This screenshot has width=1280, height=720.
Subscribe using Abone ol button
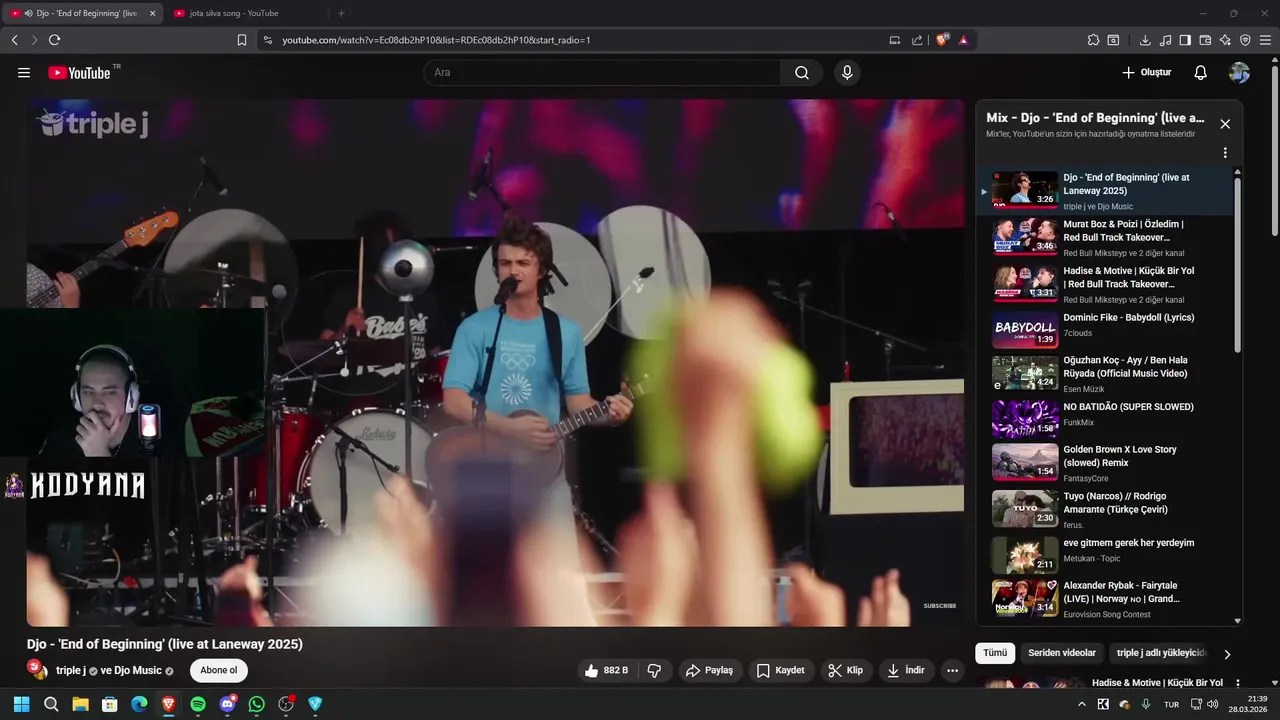click(x=219, y=670)
